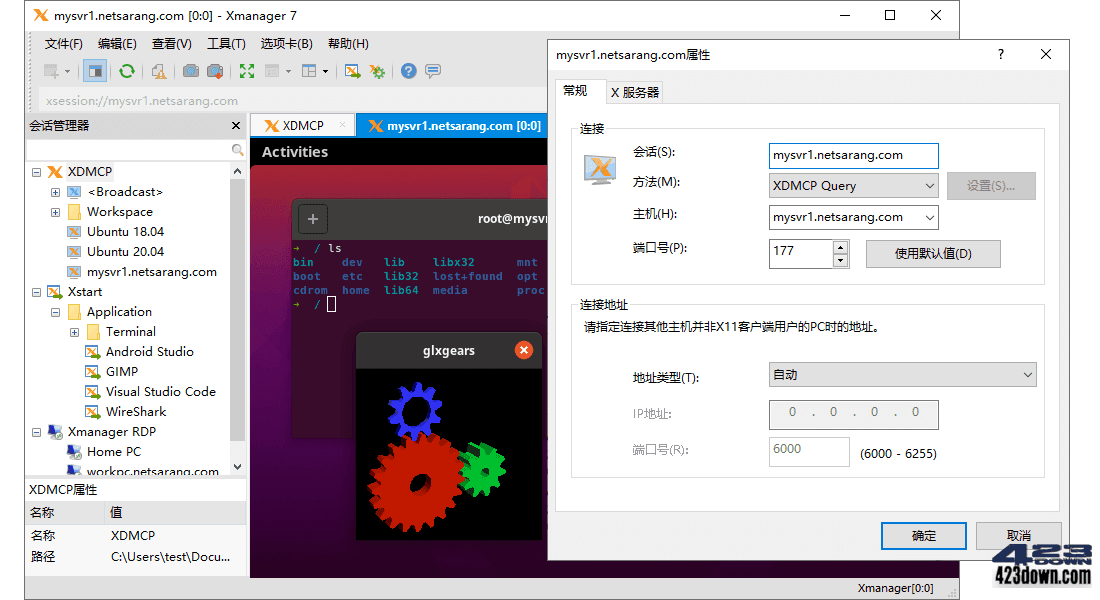The image size is (1100, 600).
Task: Open the screenshot capture tool
Action: coord(190,71)
